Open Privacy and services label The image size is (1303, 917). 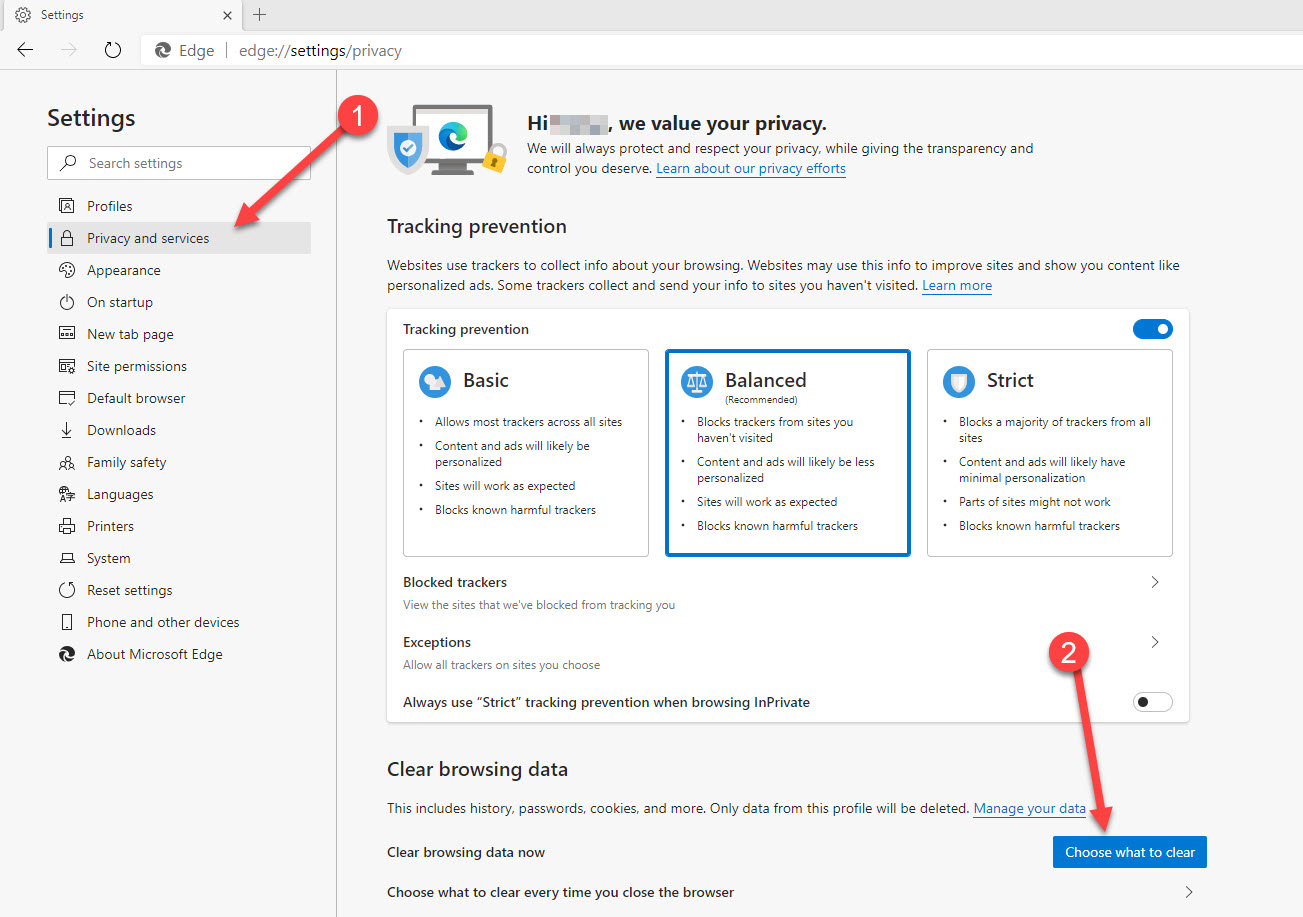(x=148, y=238)
